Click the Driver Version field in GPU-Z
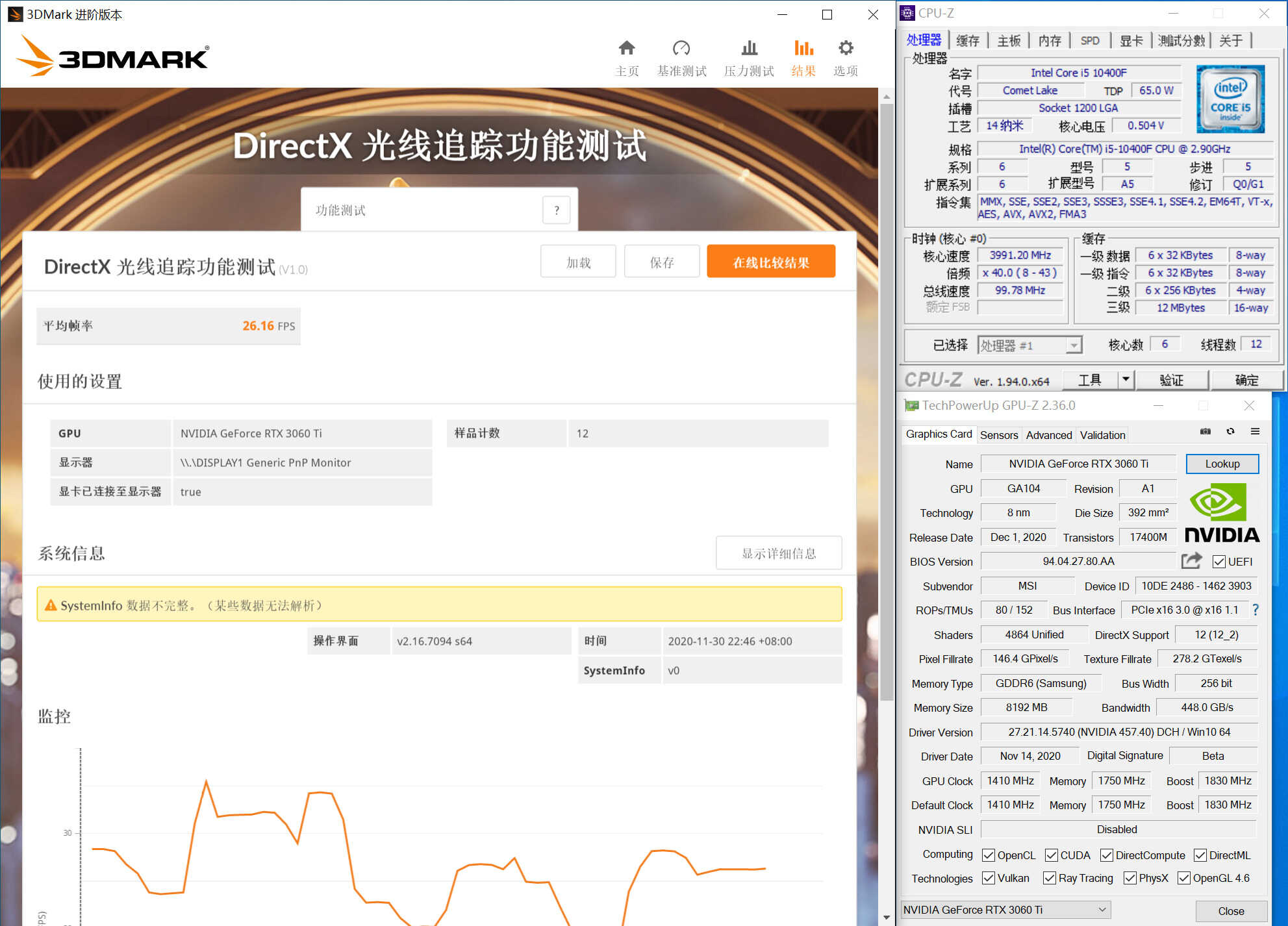Image resolution: width=1288 pixels, height=926 pixels. click(1119, 732)
